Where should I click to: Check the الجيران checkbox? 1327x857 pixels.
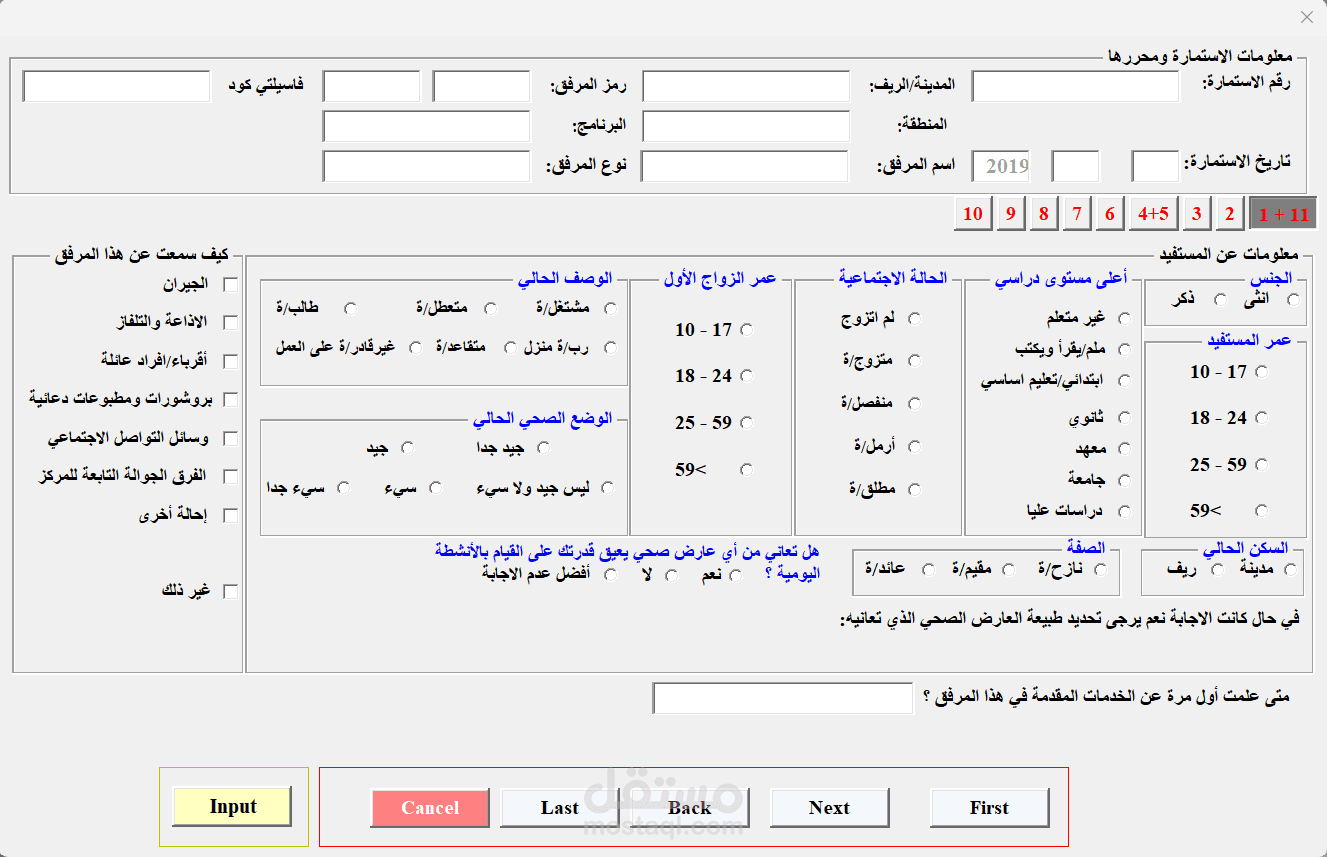pyautogui.click(x=230, y=284)
